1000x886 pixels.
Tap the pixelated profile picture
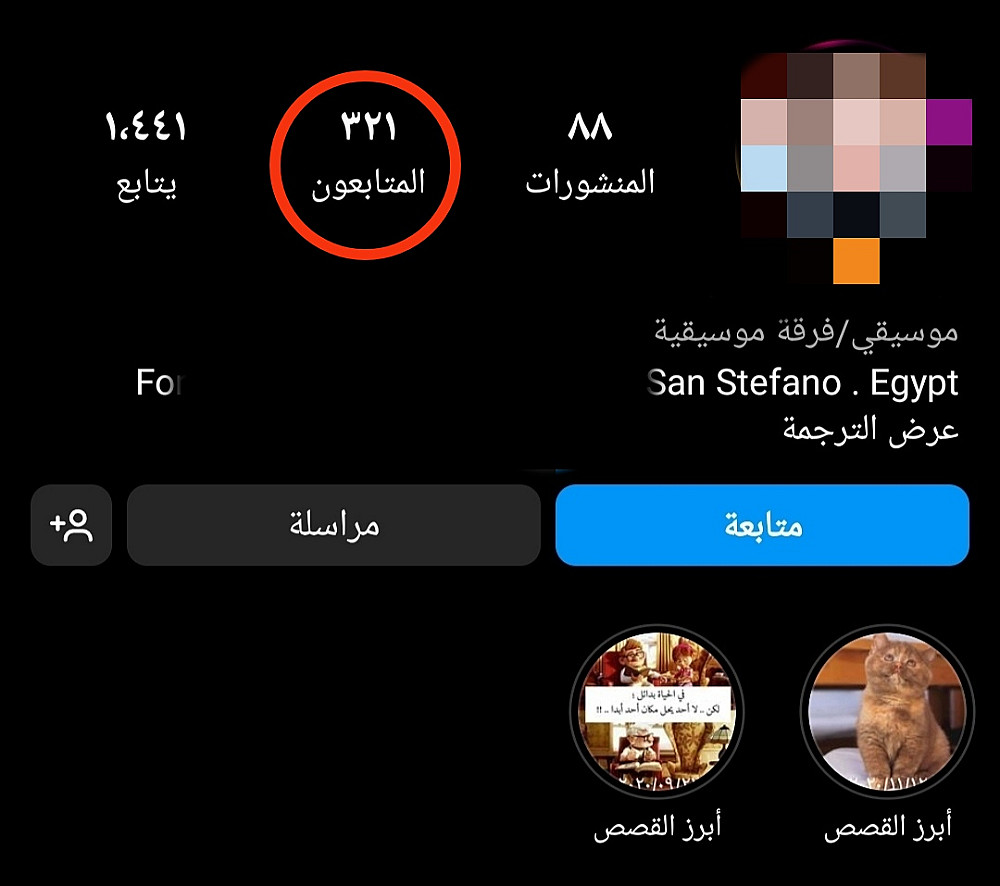tap(857, 167)
